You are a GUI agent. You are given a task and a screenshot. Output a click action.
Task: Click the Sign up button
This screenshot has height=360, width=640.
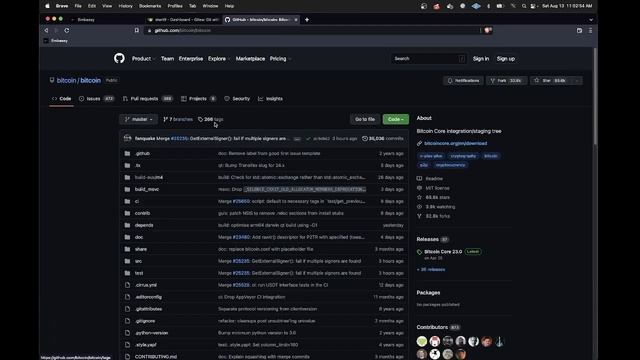pos(506,59)
